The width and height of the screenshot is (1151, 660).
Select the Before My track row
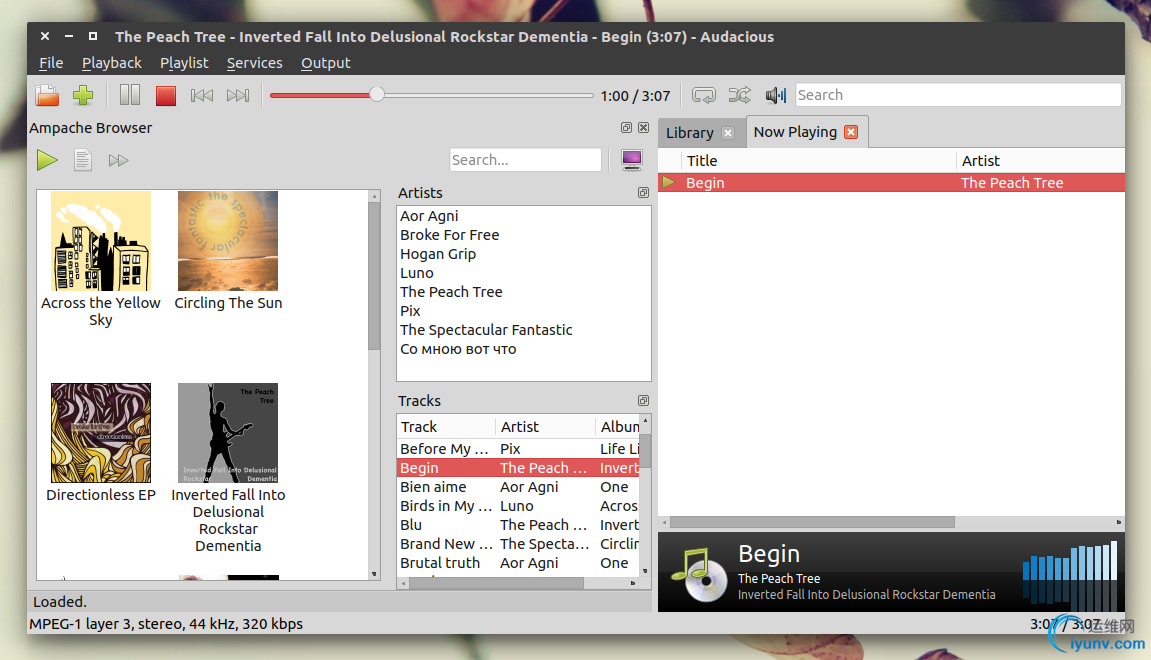coord(518,449)
